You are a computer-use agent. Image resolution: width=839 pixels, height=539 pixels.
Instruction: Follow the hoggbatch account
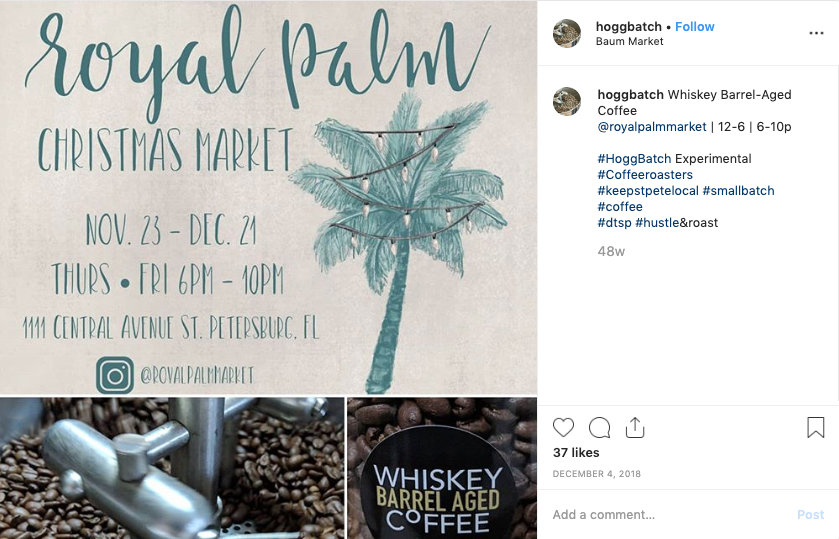pyautogui.click(x=695, y=27)
